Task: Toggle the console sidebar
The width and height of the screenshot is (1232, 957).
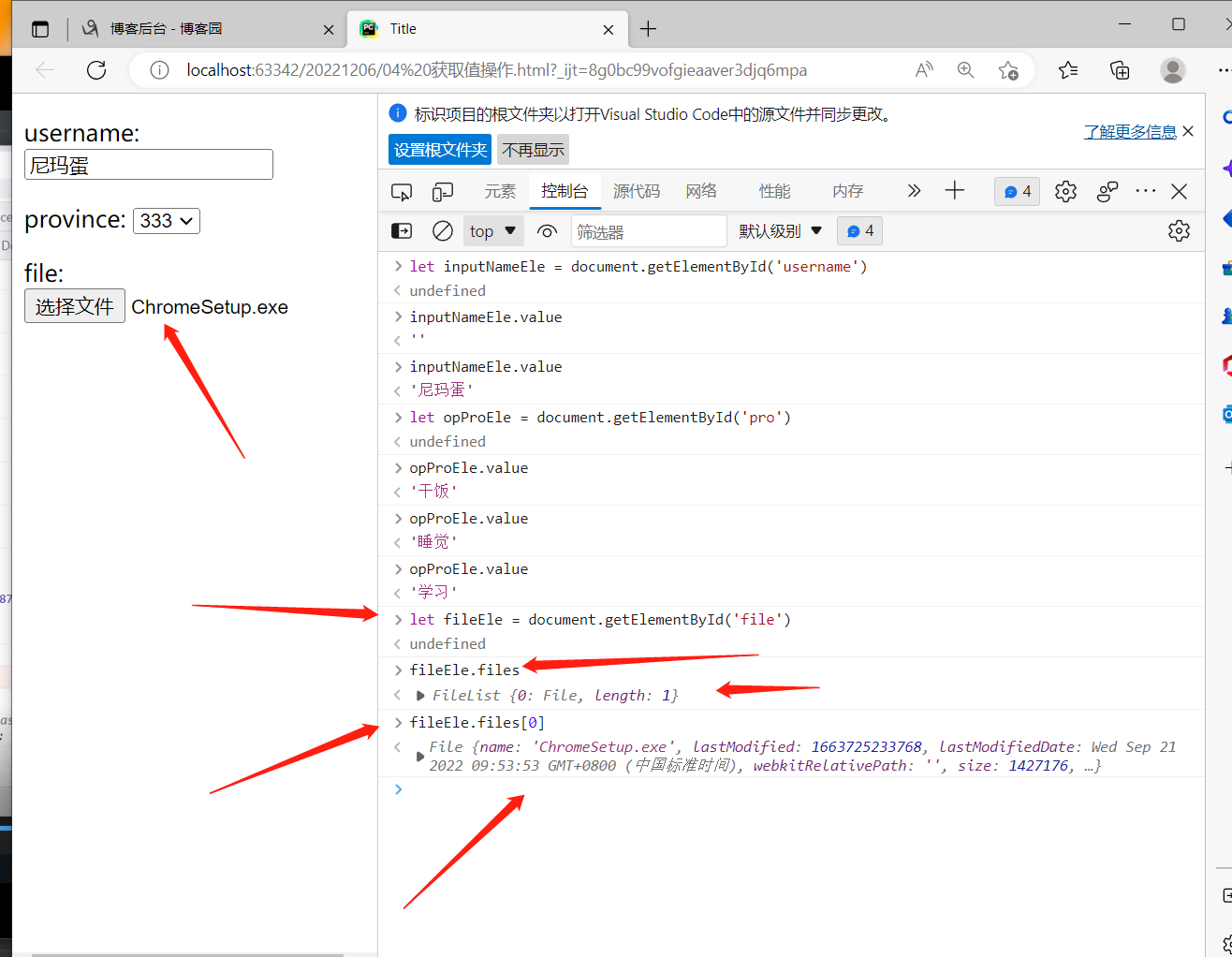Action: (x=402, y=231)
